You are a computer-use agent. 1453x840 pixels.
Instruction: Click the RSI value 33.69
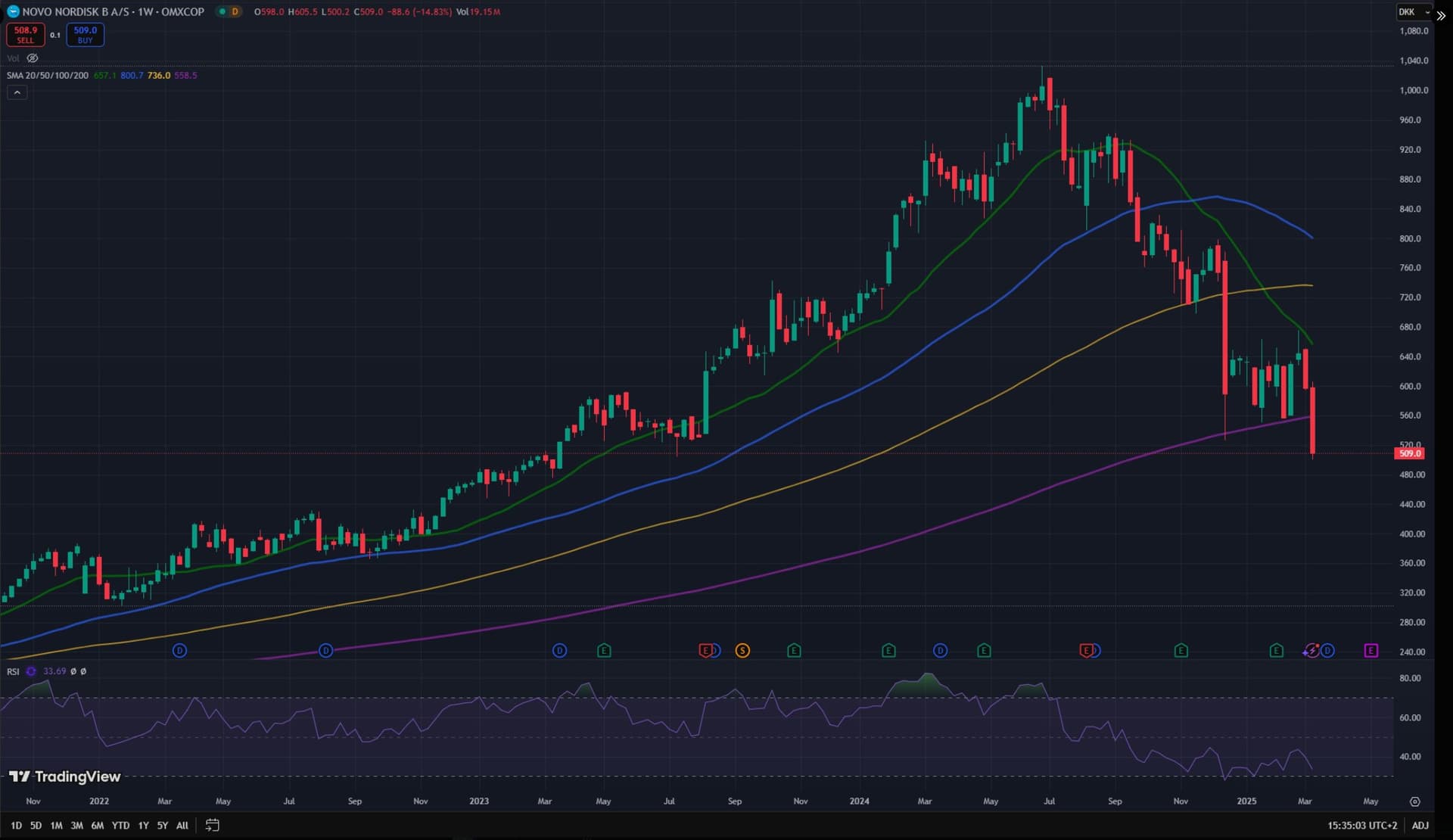54,671
